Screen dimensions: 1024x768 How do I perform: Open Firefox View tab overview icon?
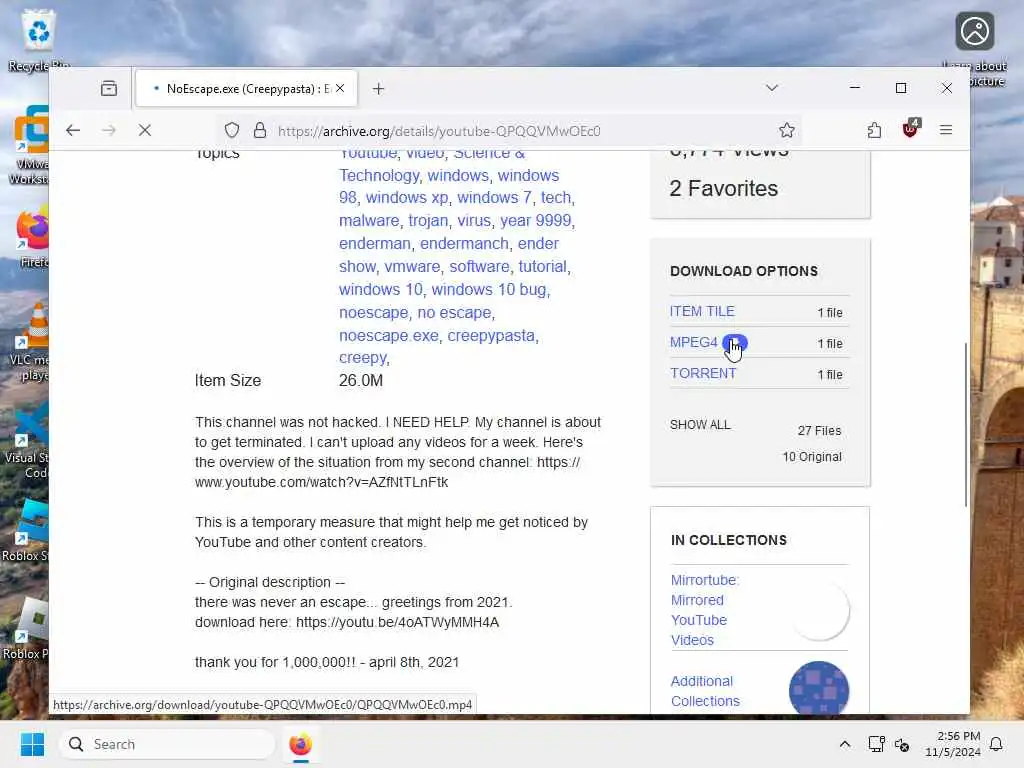109,88
